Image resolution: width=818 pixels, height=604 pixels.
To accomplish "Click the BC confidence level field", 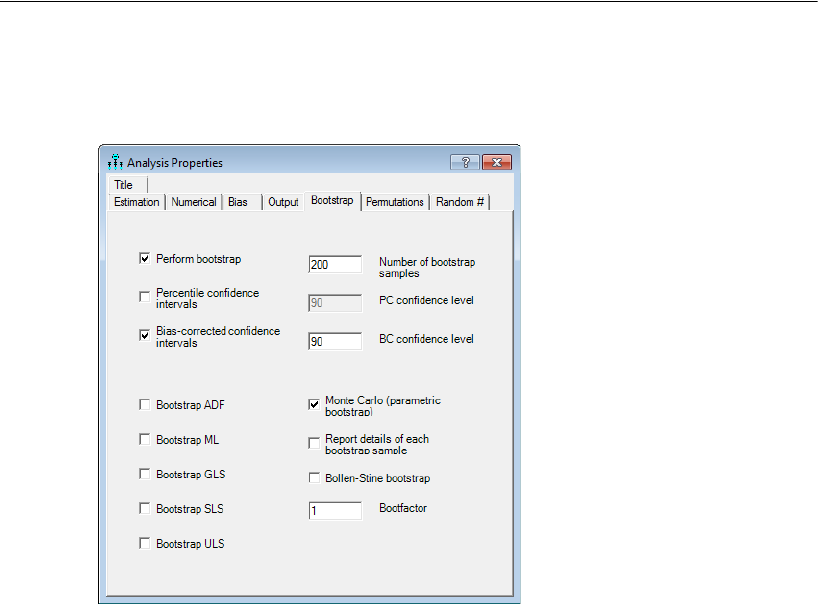I will point(335,342).
